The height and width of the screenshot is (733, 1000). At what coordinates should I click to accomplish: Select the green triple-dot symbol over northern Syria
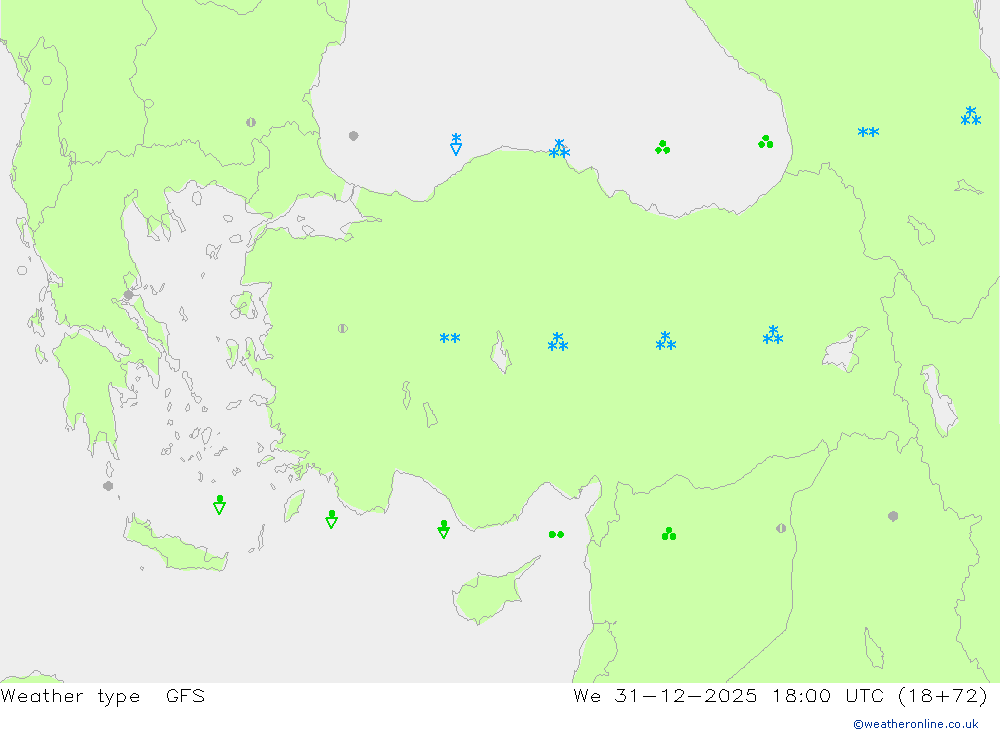tap(669, 533)
